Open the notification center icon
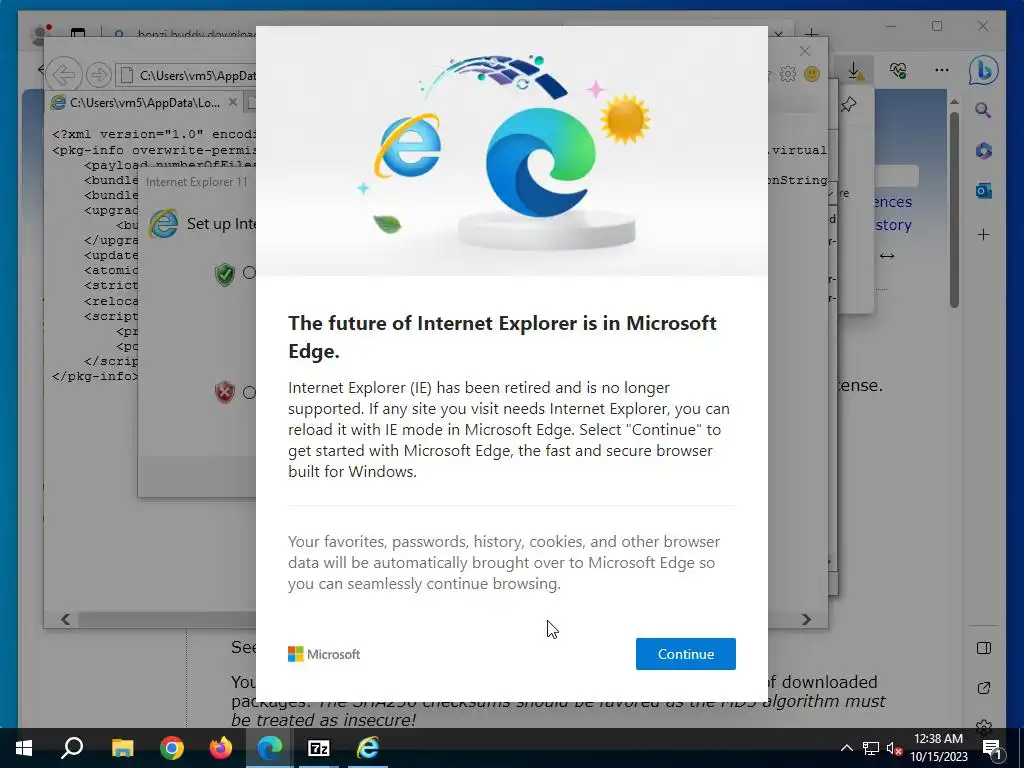Viewport: 1024px width, 768px height. click(992, 748)
